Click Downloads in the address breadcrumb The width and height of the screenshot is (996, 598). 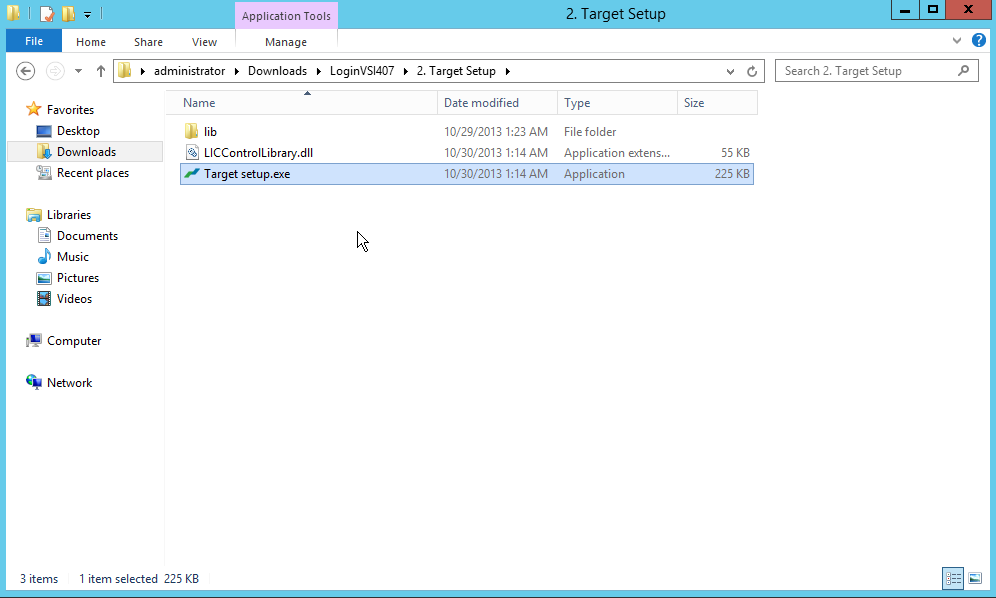pyautogui.click(x=277, y=71)
